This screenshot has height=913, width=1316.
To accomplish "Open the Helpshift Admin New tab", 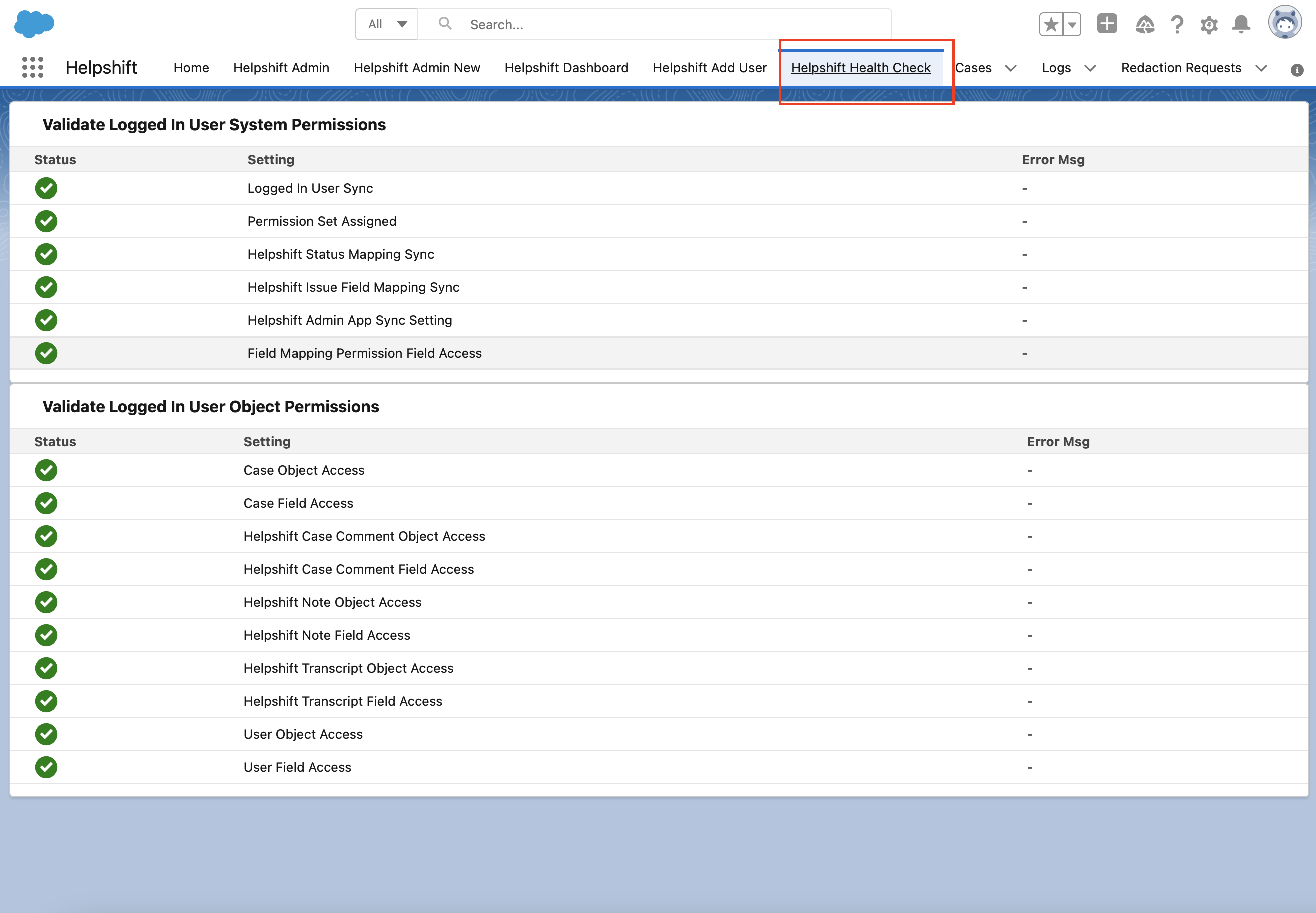I will coord(417,68).
